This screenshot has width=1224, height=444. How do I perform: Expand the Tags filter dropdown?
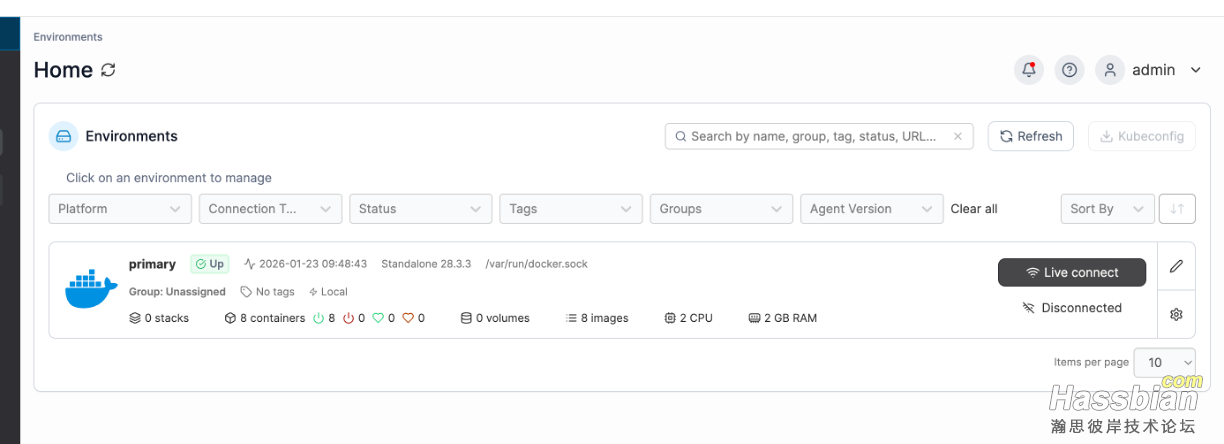pyautogui.click(x=569, y=209)
